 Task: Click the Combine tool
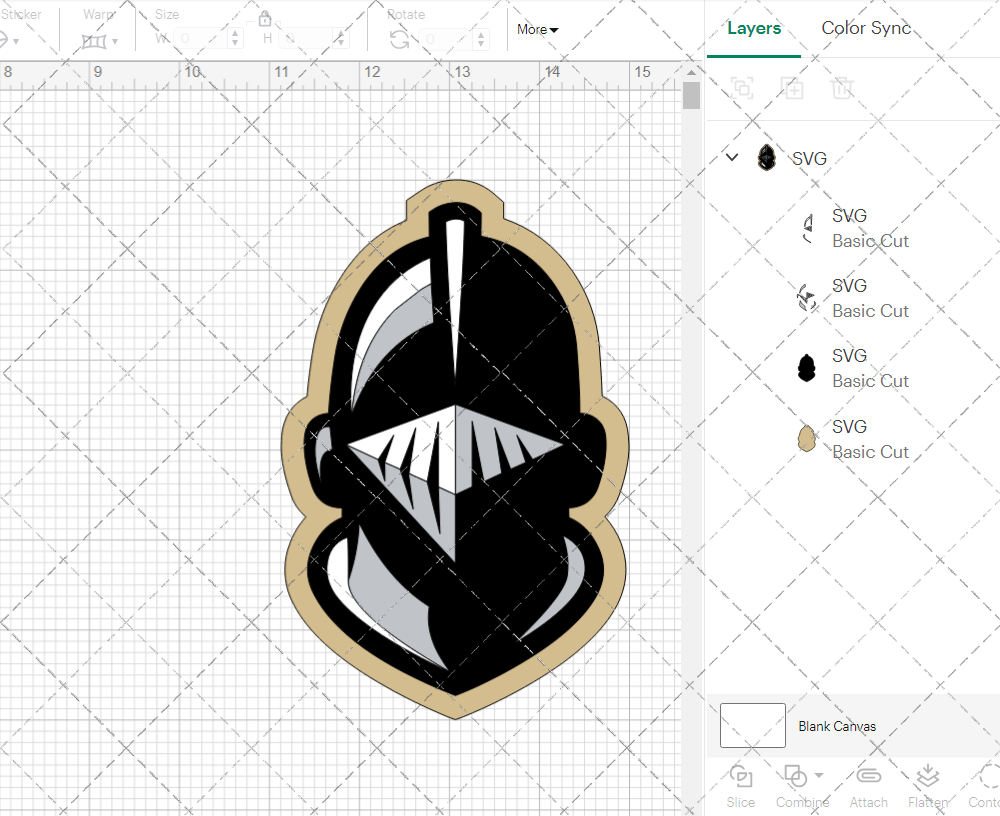802,786
